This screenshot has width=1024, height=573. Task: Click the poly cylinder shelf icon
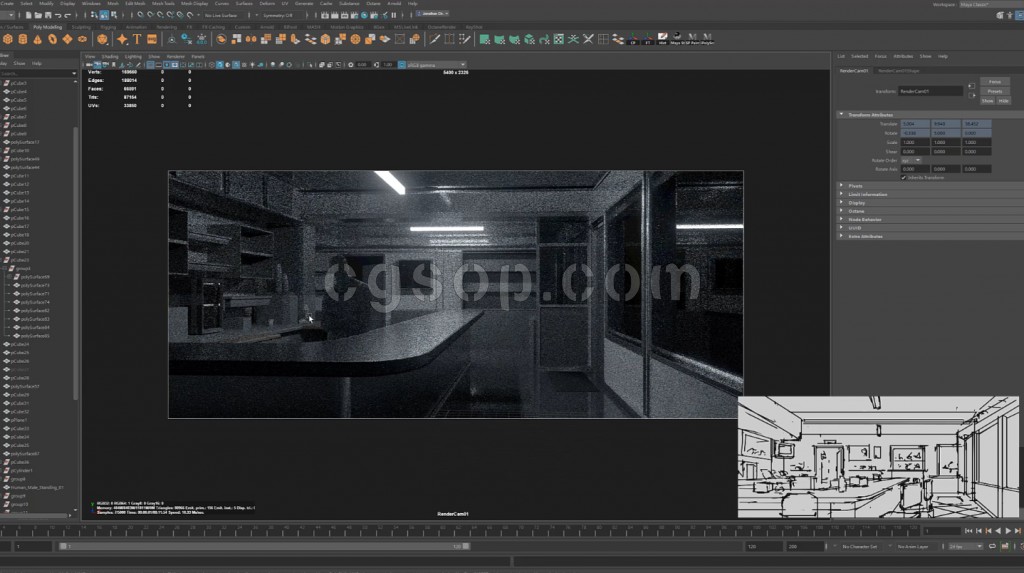[x=23, y=40]
